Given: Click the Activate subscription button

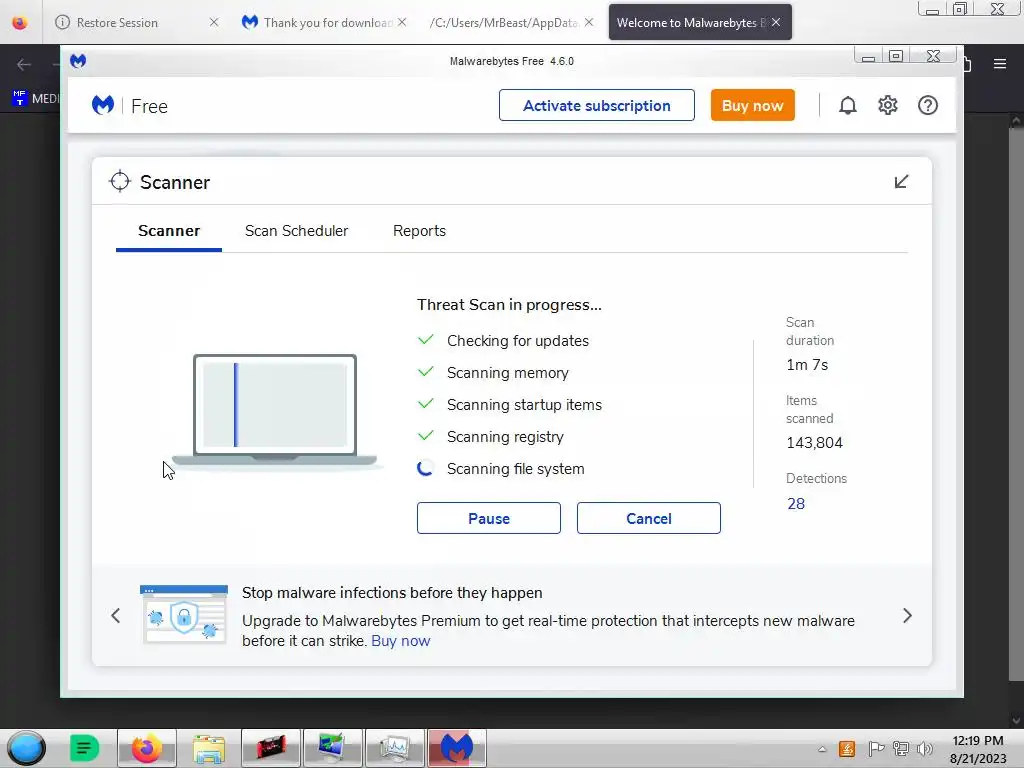Looking at the screenshot, I should 596,105.
